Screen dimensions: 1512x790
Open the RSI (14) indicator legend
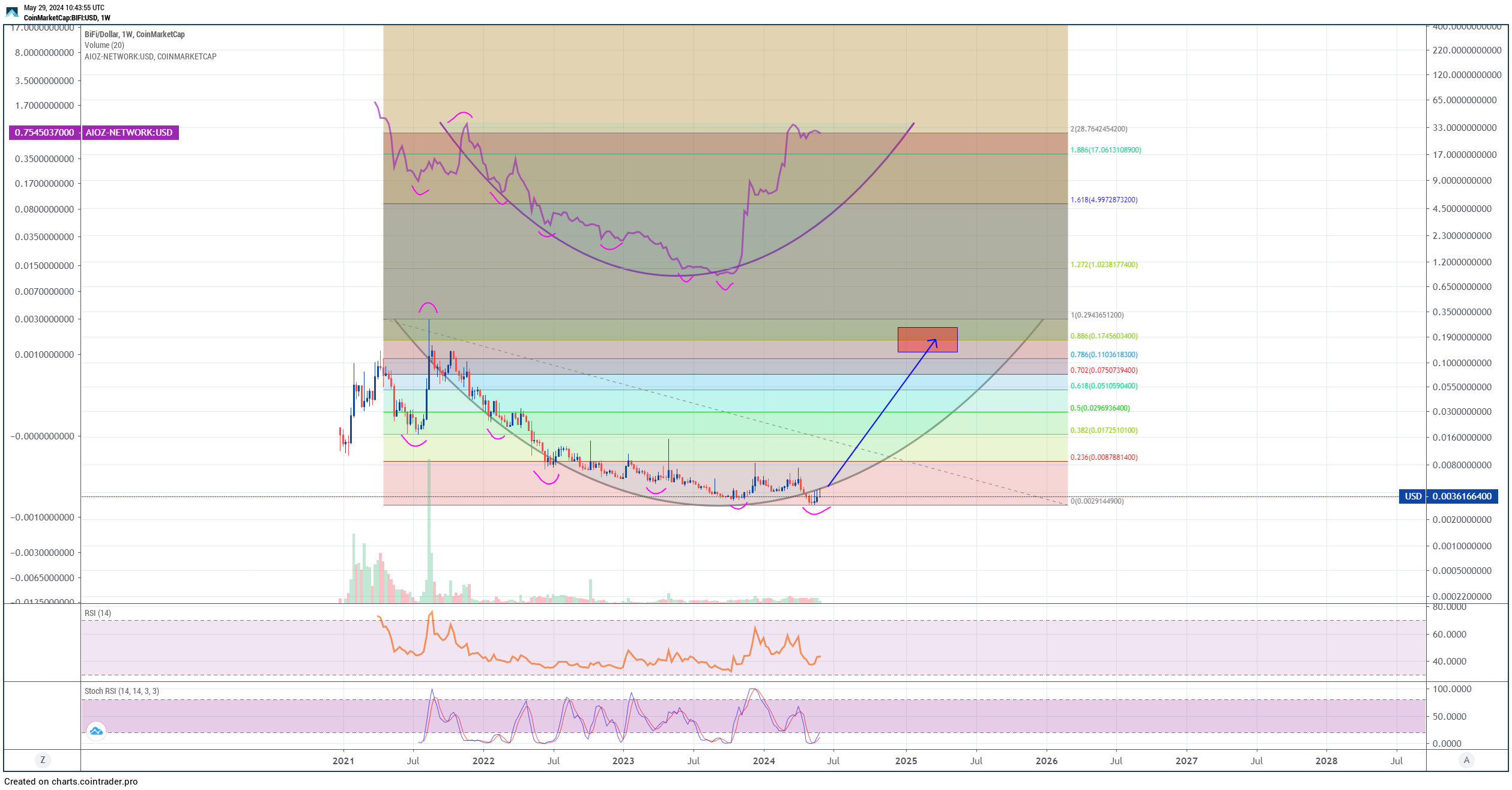point(98,613)
